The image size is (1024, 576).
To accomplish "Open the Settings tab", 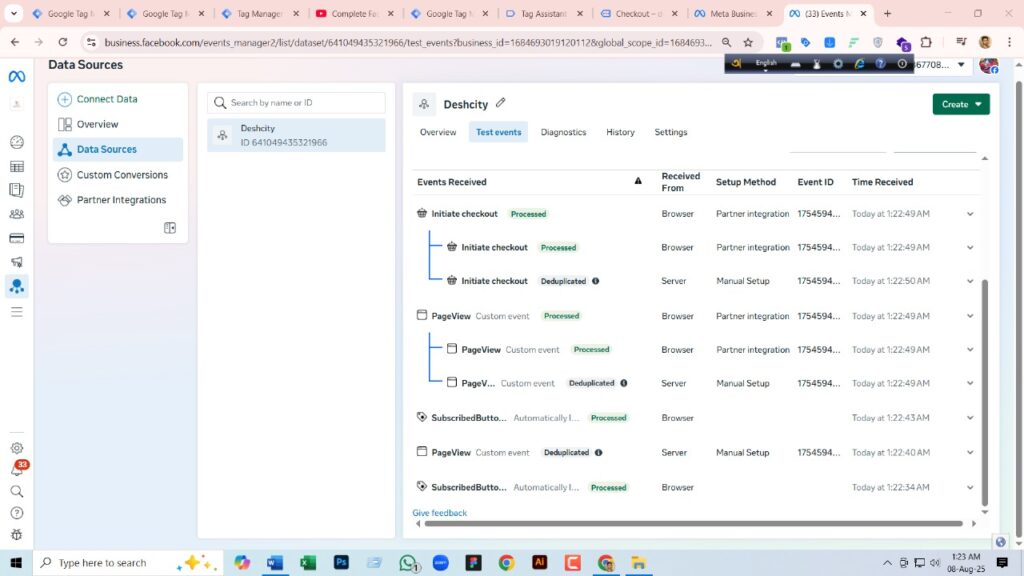I will pyautogui.click(x=671, y=132).
